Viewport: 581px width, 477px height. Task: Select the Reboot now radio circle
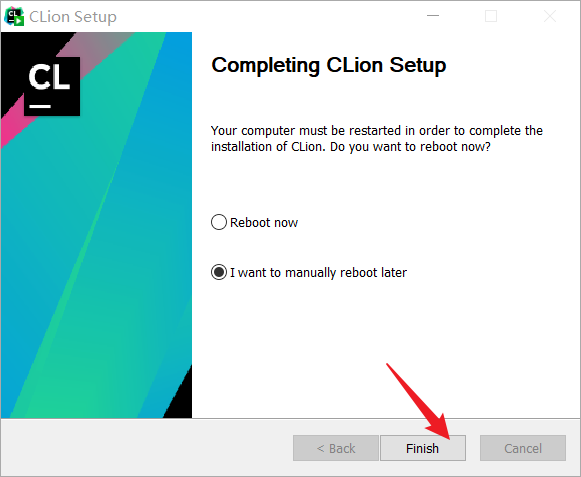(219, 222)
